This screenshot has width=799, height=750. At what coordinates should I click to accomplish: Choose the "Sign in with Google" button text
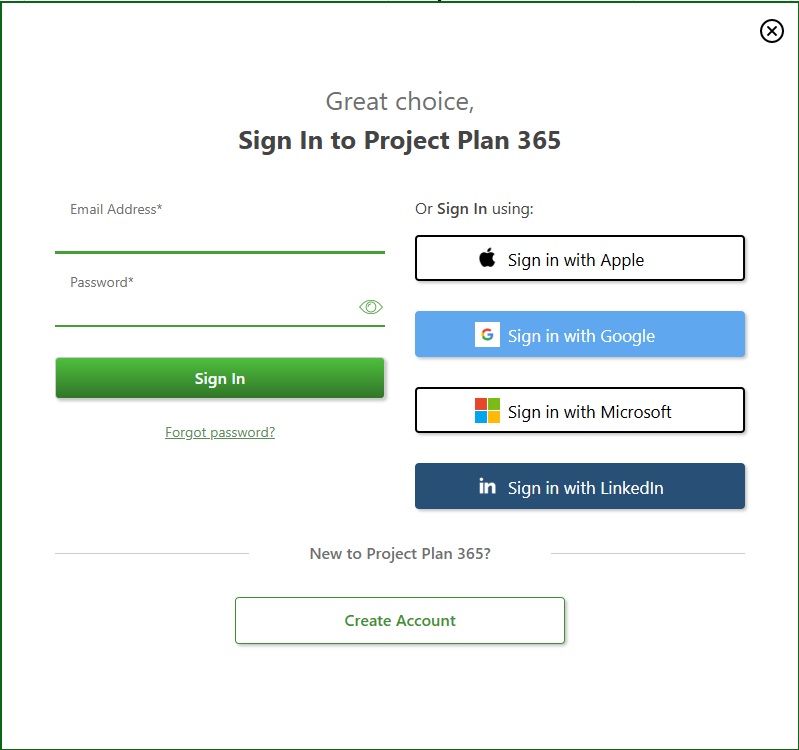pyautogui.click(x=581, y=336)
